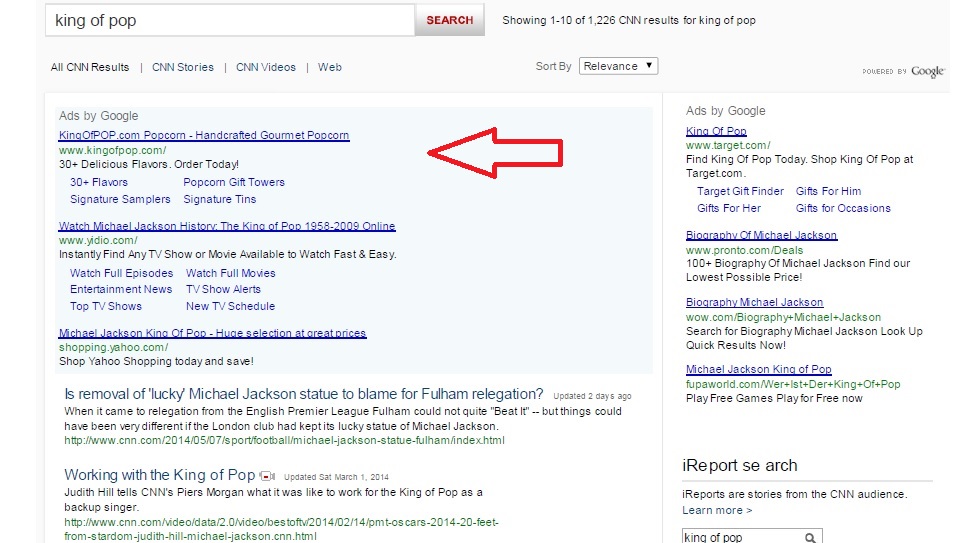Select the All CNN Results tab
Screen dimensions: 959x543
90,67
